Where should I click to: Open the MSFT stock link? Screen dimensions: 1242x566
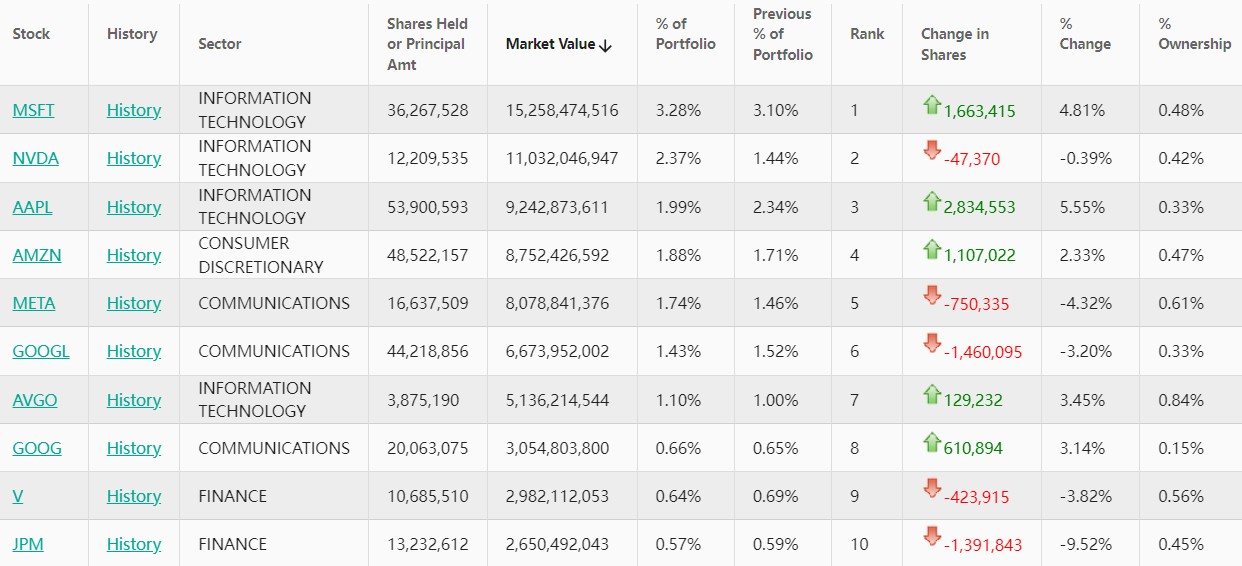(x=33, y=110)
